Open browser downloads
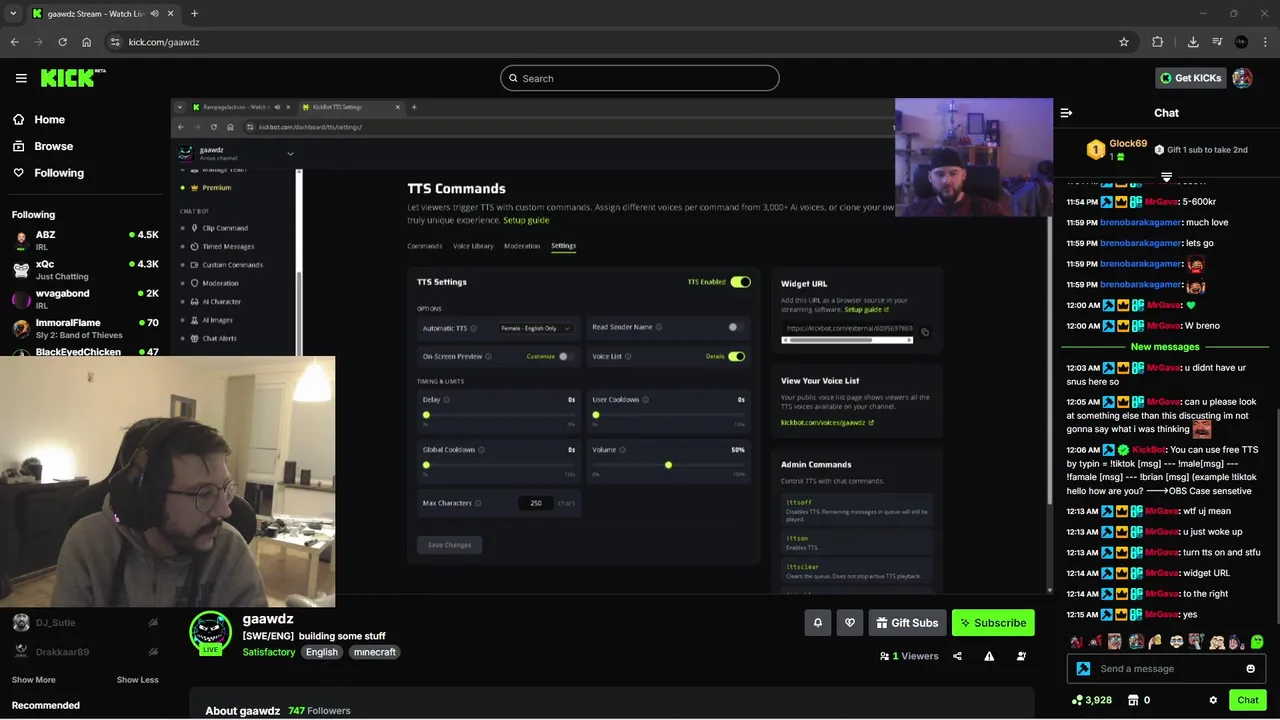 tap(1193, 42)
